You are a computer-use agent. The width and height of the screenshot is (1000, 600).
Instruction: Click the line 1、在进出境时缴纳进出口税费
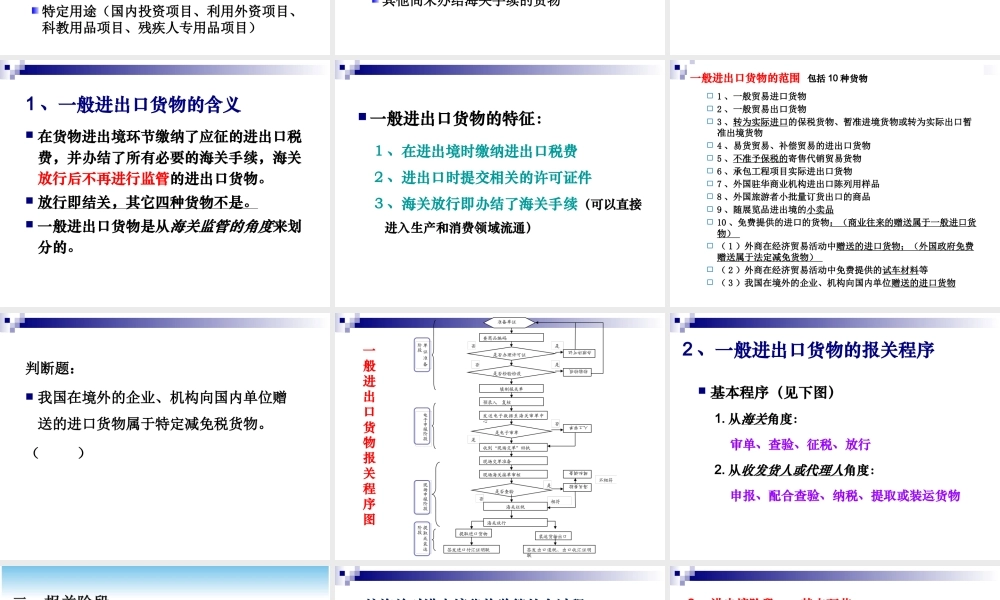coord(476,151)
